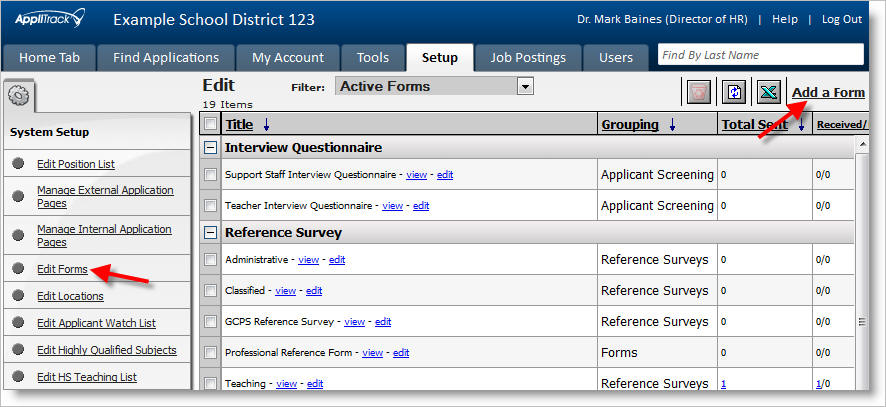Click the refresh icon in toolbar
The image size is (886, 407).
point(734,92)
